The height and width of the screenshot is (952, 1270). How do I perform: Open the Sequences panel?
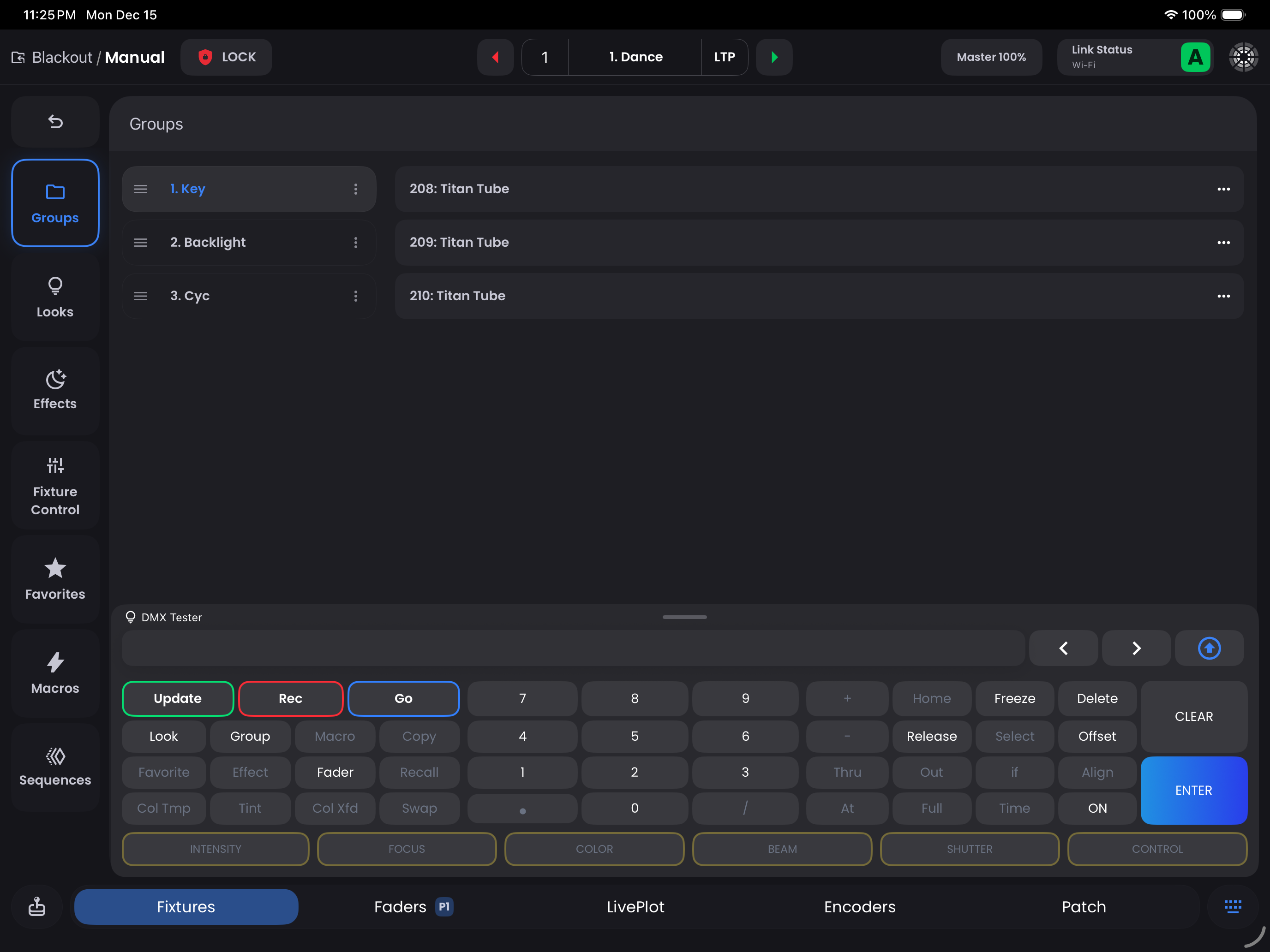pos(55,766)
